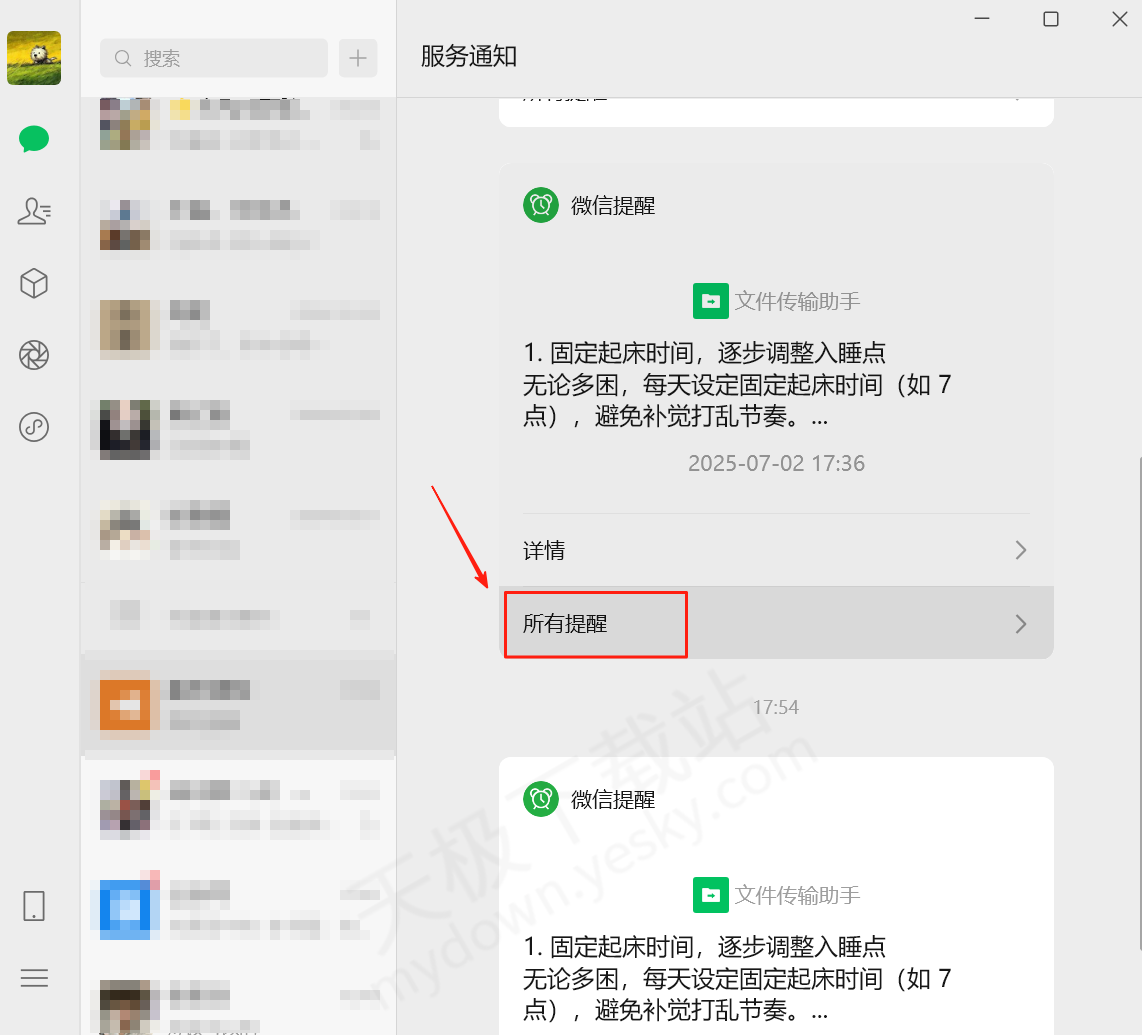The width and height of the screenshot is (1142, 1035).
Task: Open the plus button beside the search bar
Action: [357, 58]
